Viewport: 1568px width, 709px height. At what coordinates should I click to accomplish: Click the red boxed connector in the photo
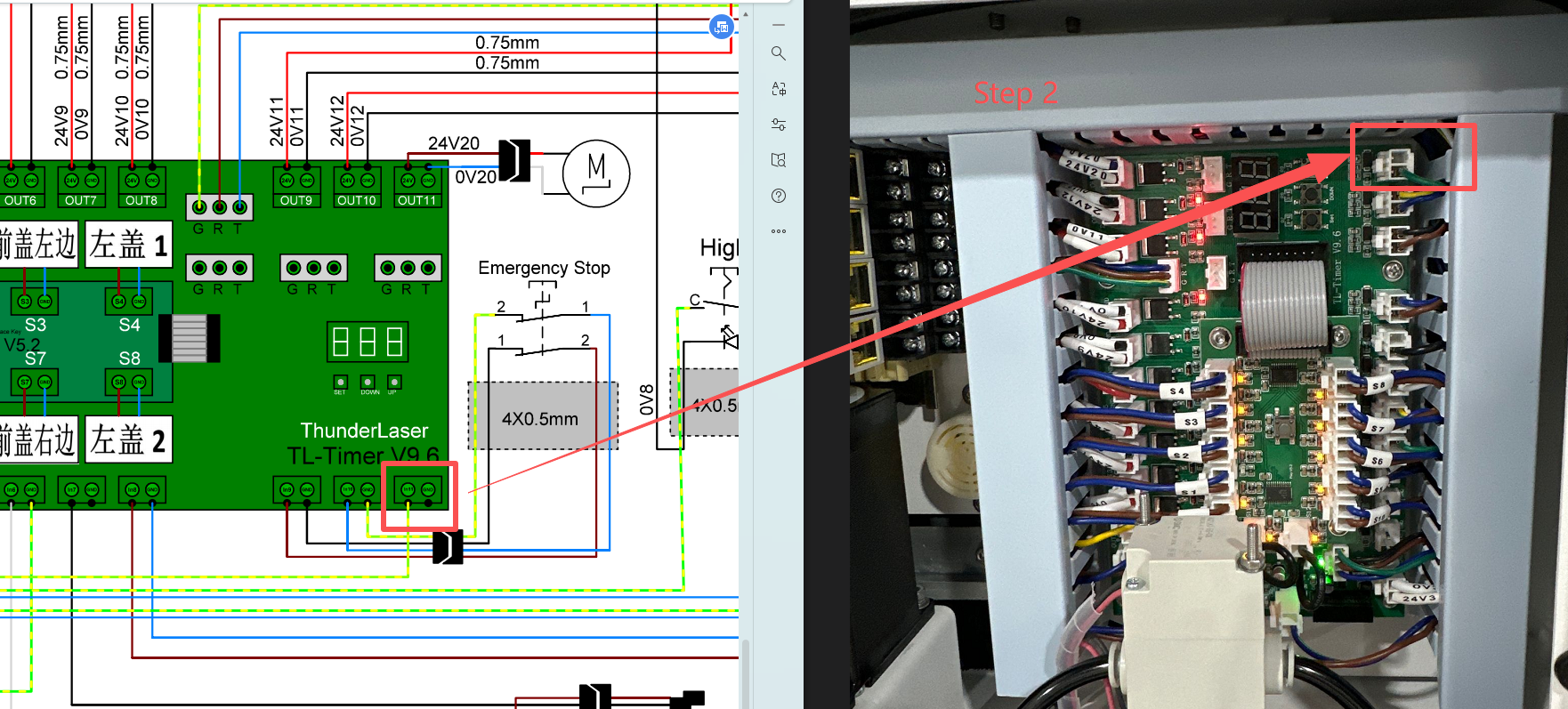point(1412,157)
